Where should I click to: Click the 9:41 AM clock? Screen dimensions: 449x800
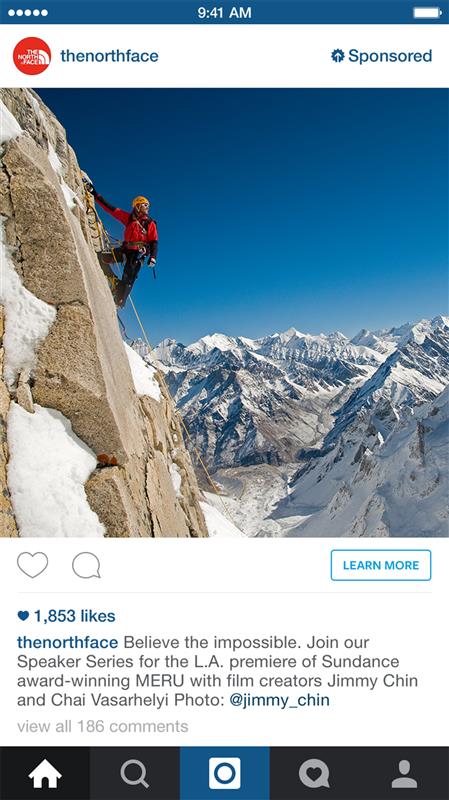(x=224, y=12)
